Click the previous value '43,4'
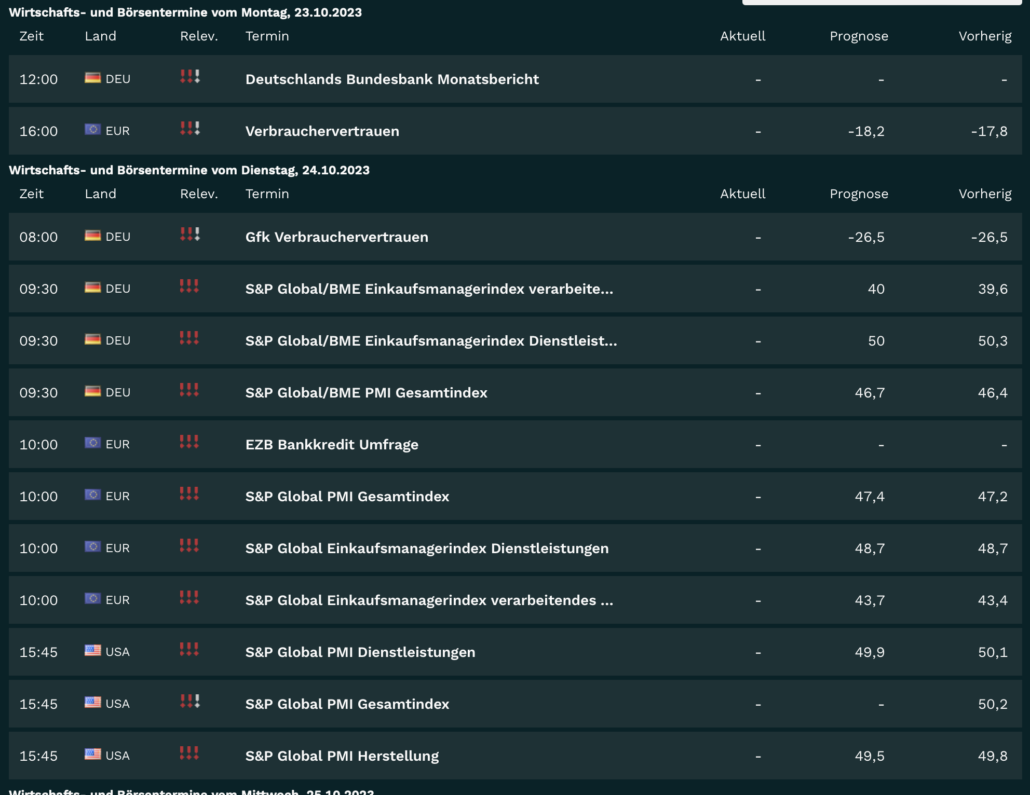Viewport: 1030px width, 795px height. (993, 601)
